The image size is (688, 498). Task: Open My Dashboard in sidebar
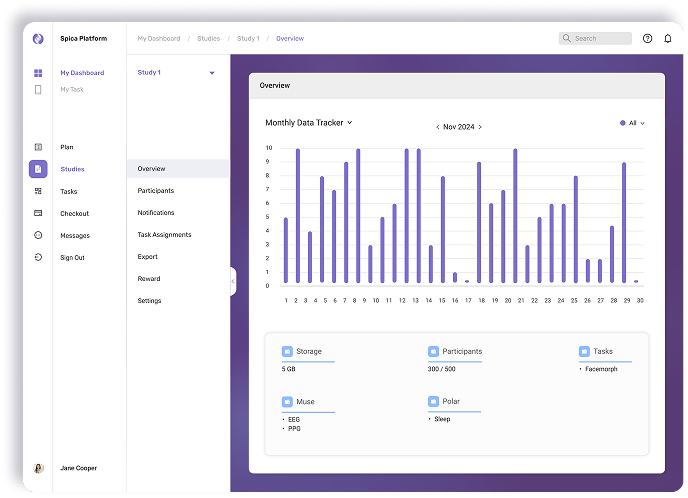point(82,73)
